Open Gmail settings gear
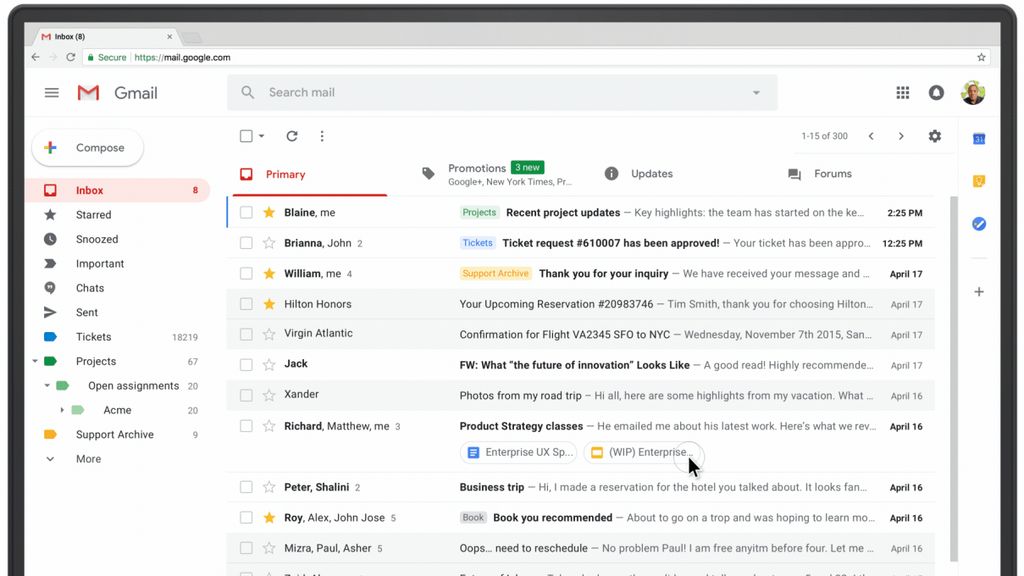 point(934,136)
